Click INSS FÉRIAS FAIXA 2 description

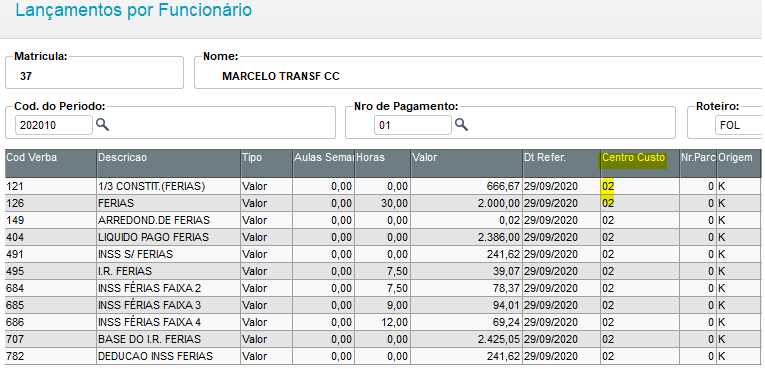pos(169,288)
